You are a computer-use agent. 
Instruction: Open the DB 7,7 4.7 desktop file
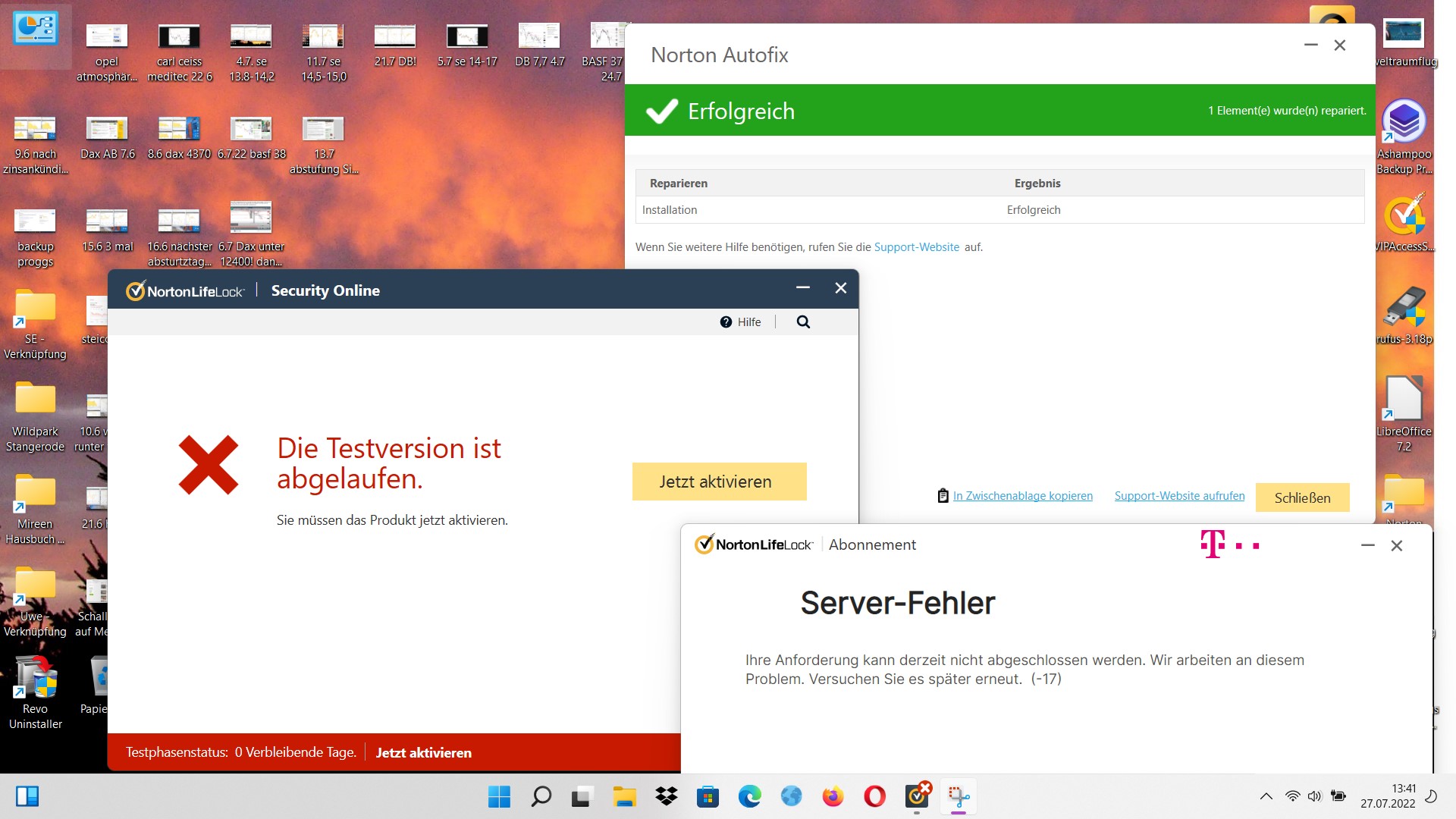click(539, 45)
